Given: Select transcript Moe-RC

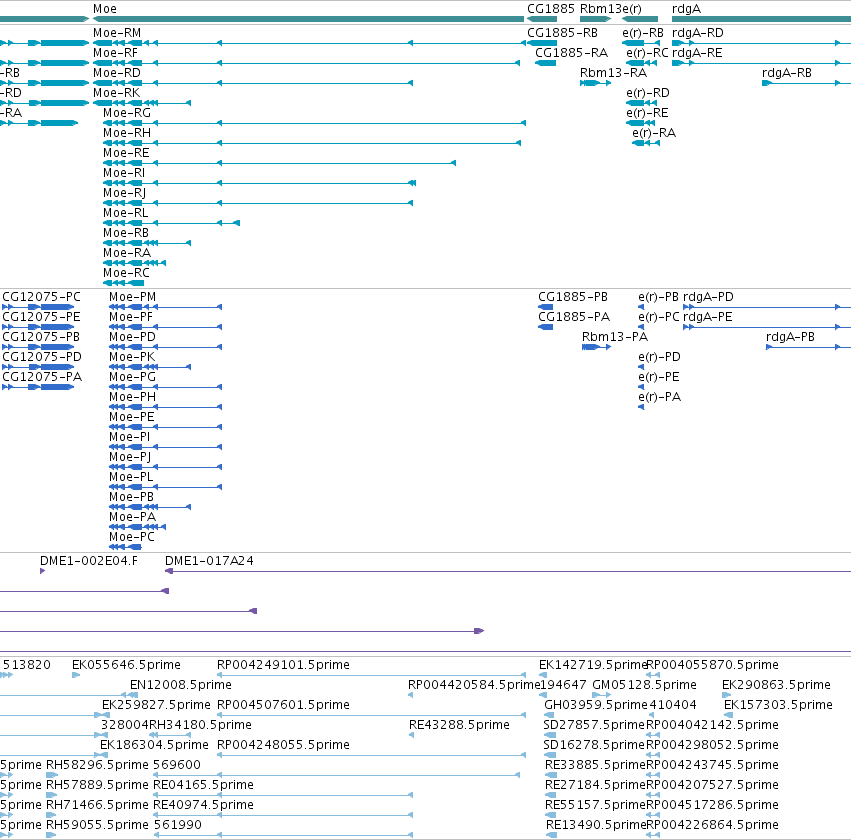Looking at the screenshot, I should [x=126, y=273].
